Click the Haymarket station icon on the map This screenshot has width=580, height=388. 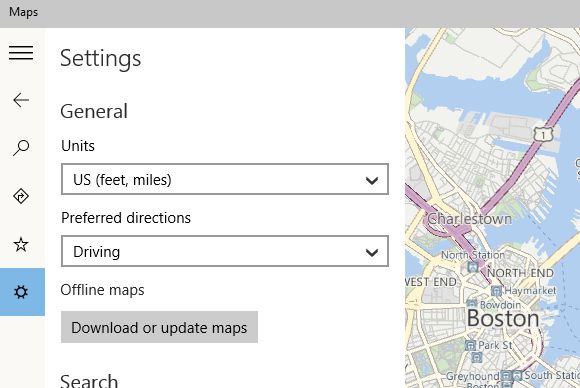[x=496, y=291]
